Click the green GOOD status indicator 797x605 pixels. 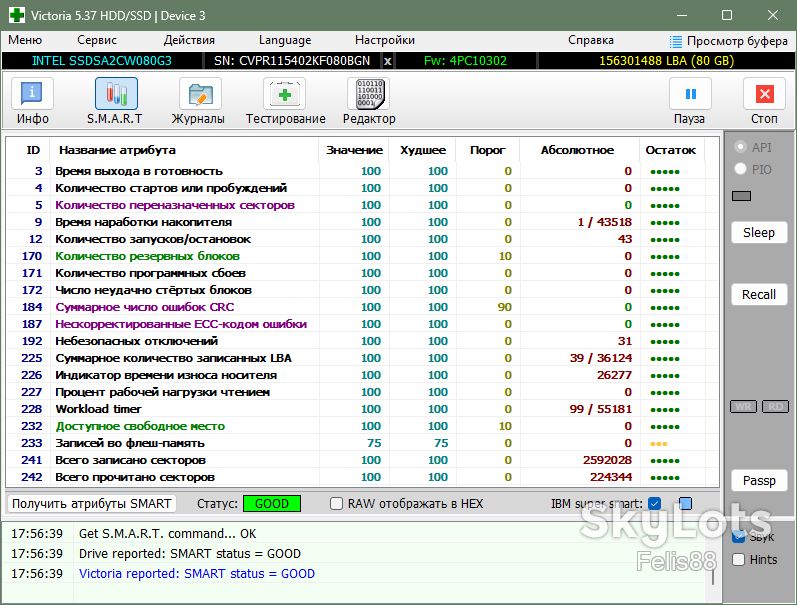pyautogui.click(x=272, y=503)
